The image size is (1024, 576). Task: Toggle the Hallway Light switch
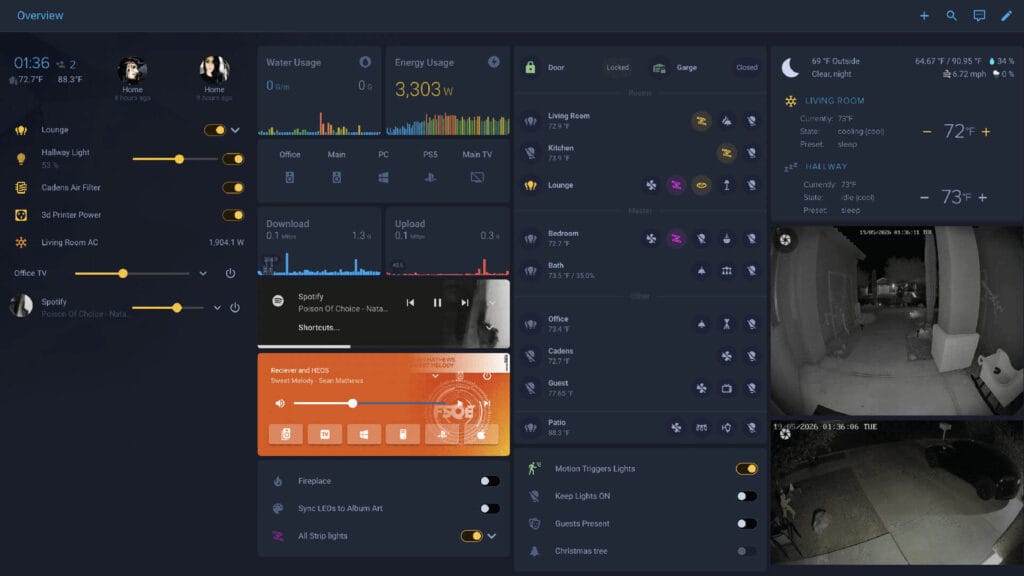[x=233, y=159]
